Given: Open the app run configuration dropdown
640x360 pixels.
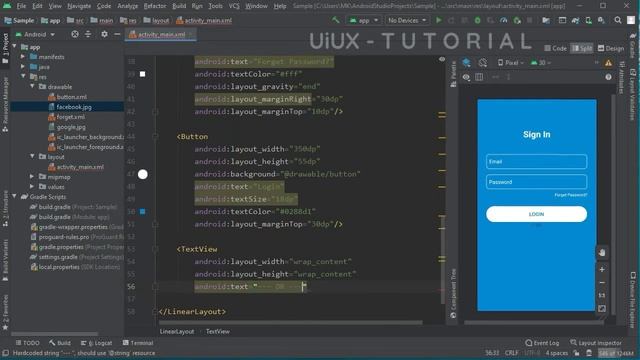Looking at the screenshot, I should [363, 20].
